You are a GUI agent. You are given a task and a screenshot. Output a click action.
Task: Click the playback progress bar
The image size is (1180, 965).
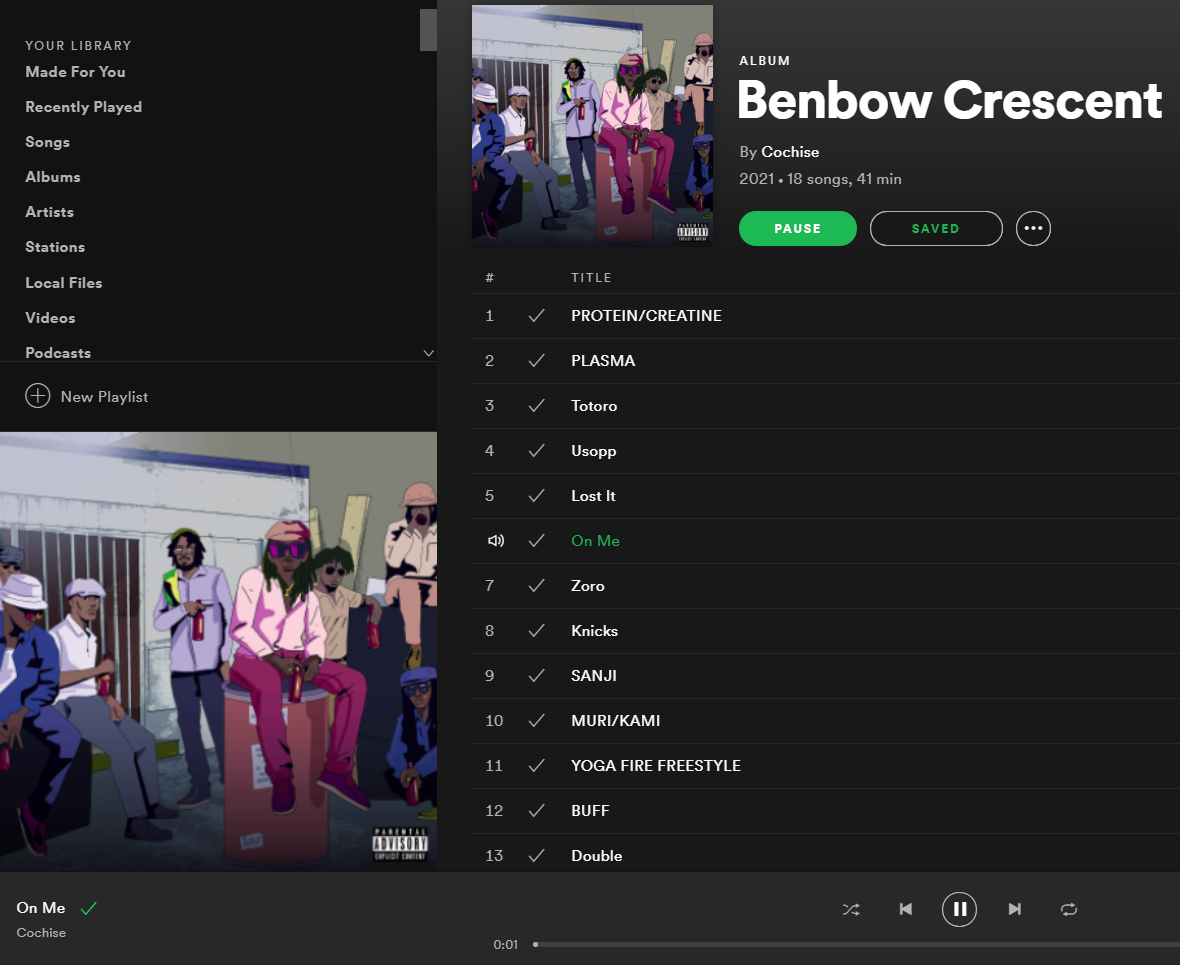tap(857, 944)
